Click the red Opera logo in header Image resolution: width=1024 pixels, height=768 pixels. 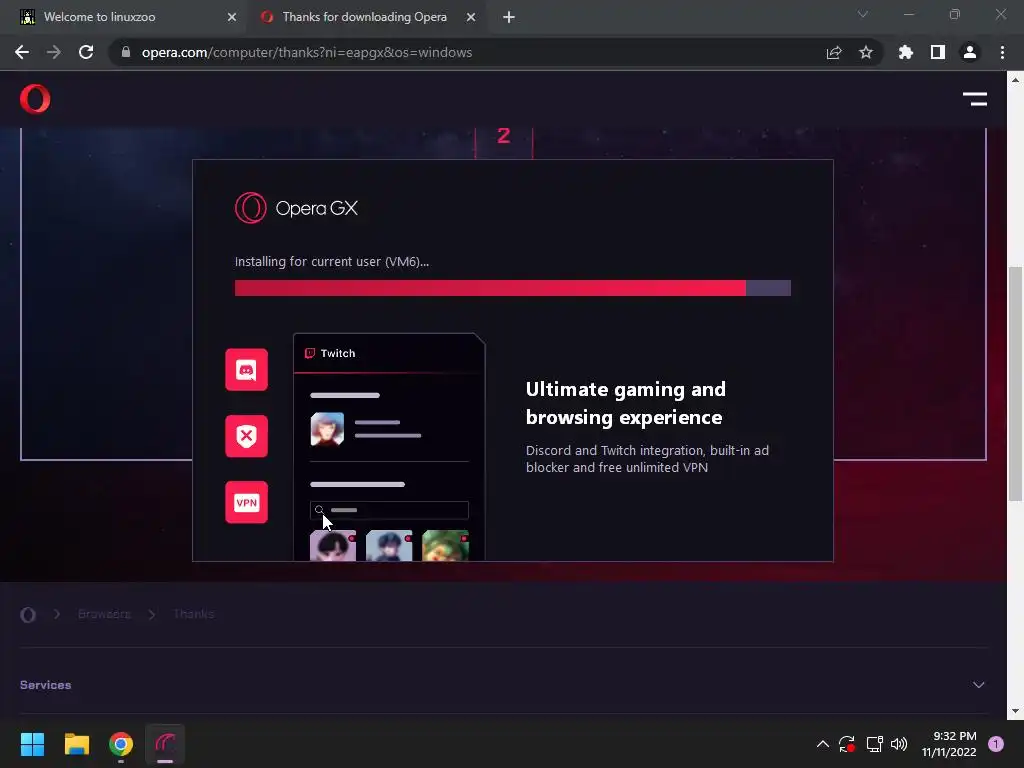click(35, 99)
